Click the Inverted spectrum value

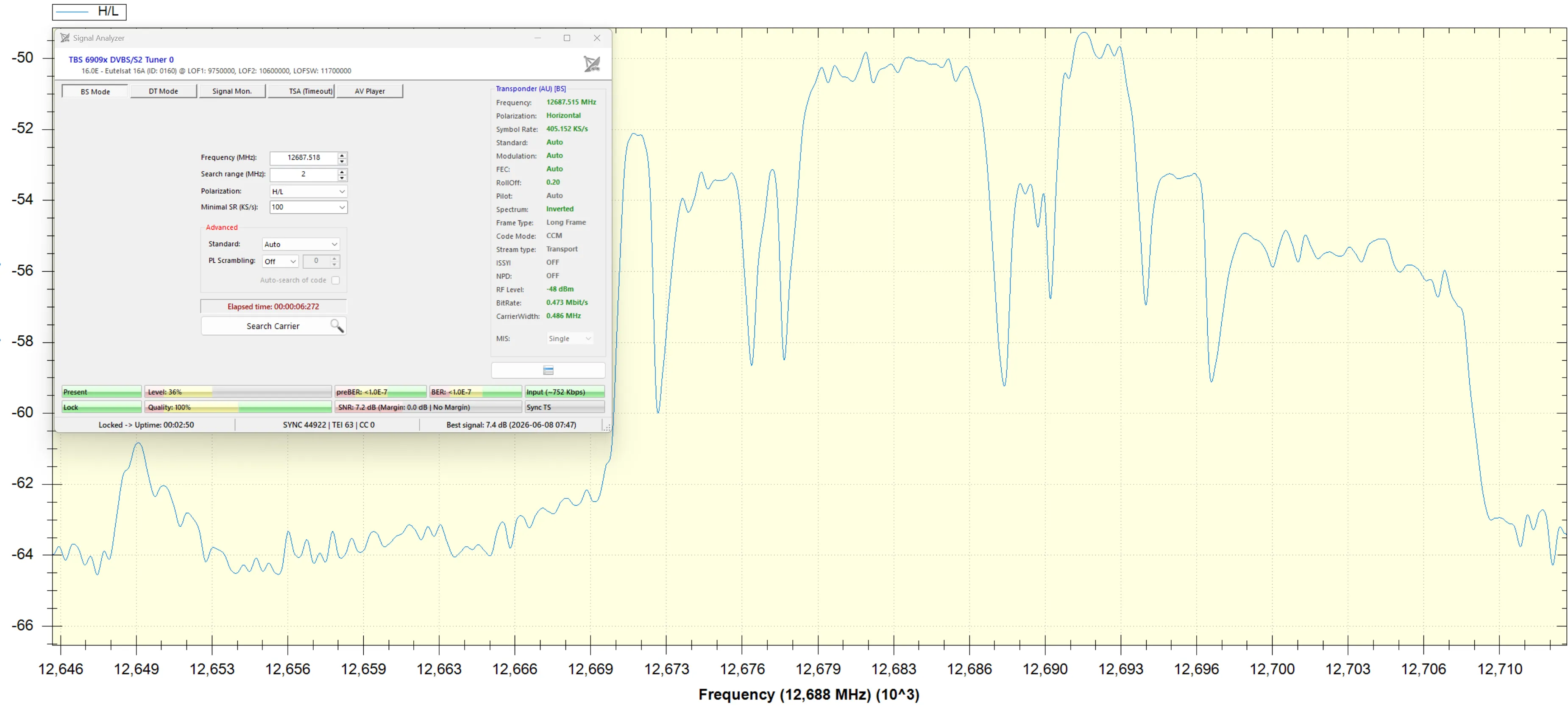point(560,209)
